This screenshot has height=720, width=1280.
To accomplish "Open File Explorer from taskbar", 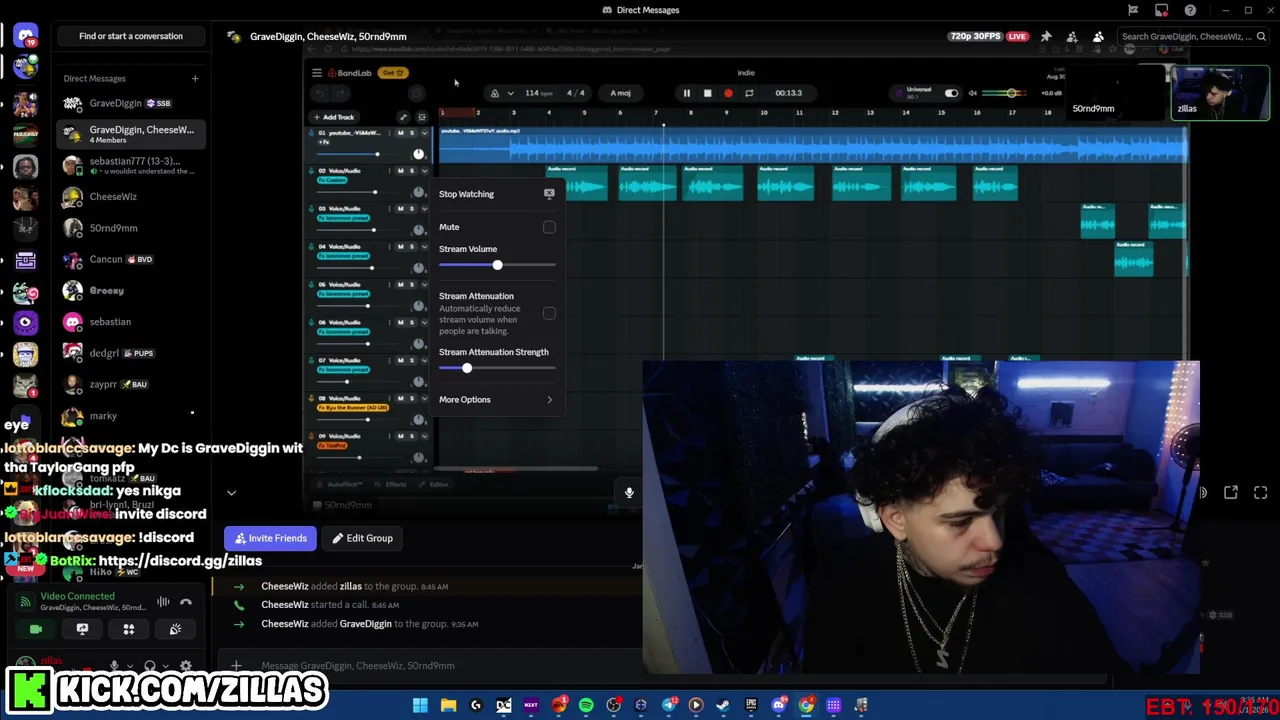I will pyautogui.click(x=448, y=705).
